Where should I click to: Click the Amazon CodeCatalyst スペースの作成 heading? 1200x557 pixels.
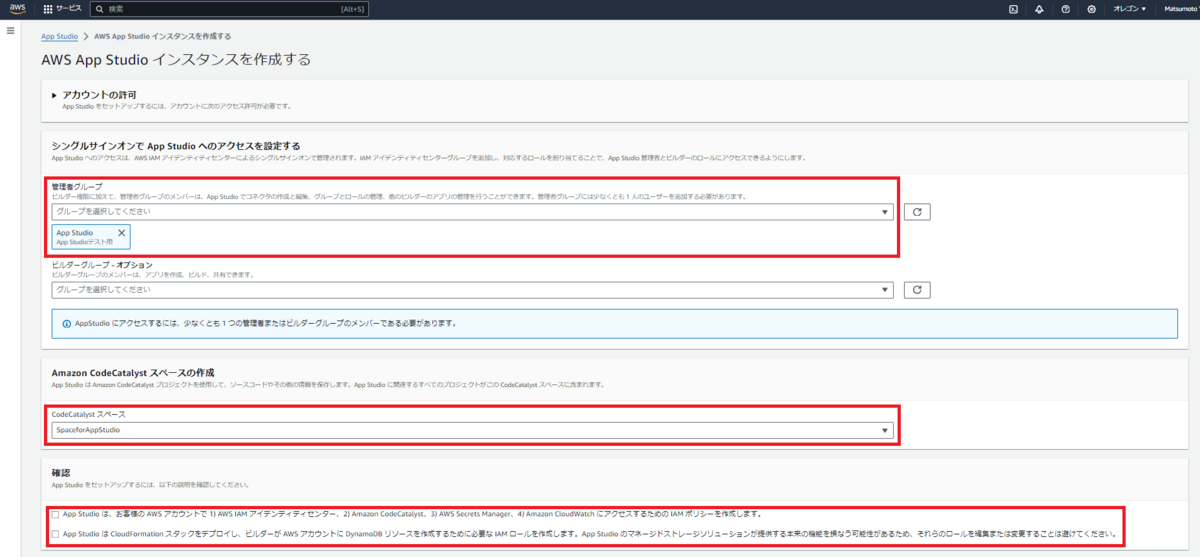[x=133, y=372]
